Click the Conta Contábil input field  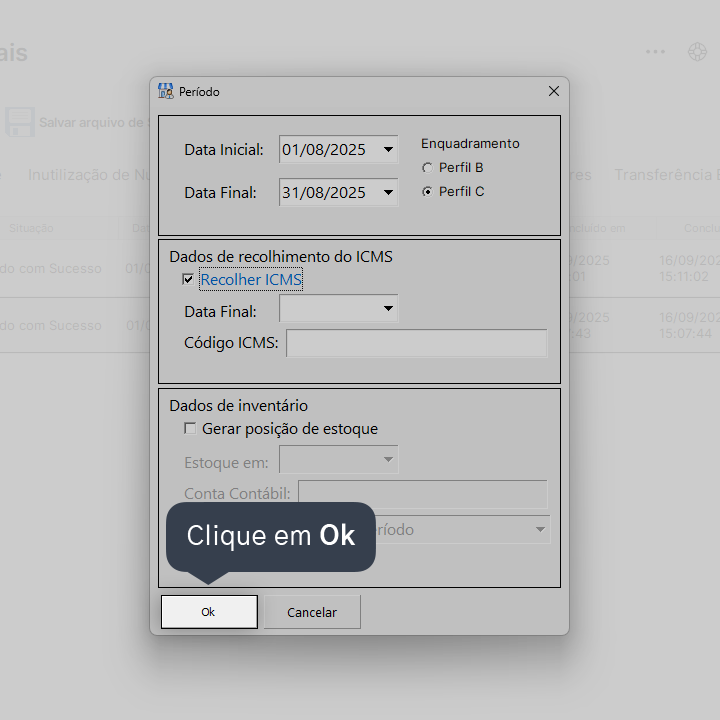tap(423, 494)
